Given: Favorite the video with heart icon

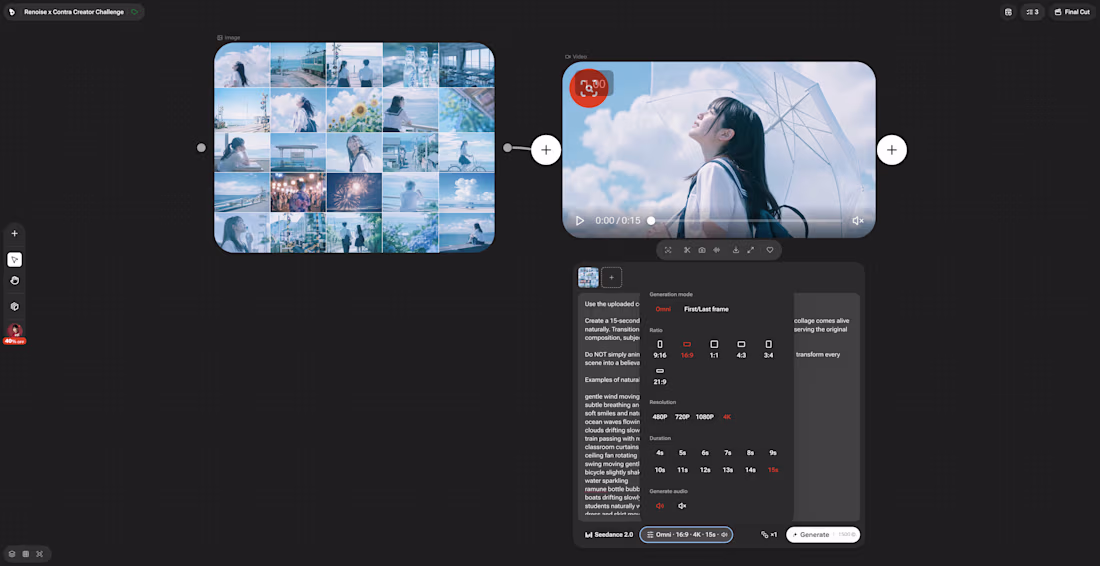Looking at the screenshot, I should pos(770,250).
